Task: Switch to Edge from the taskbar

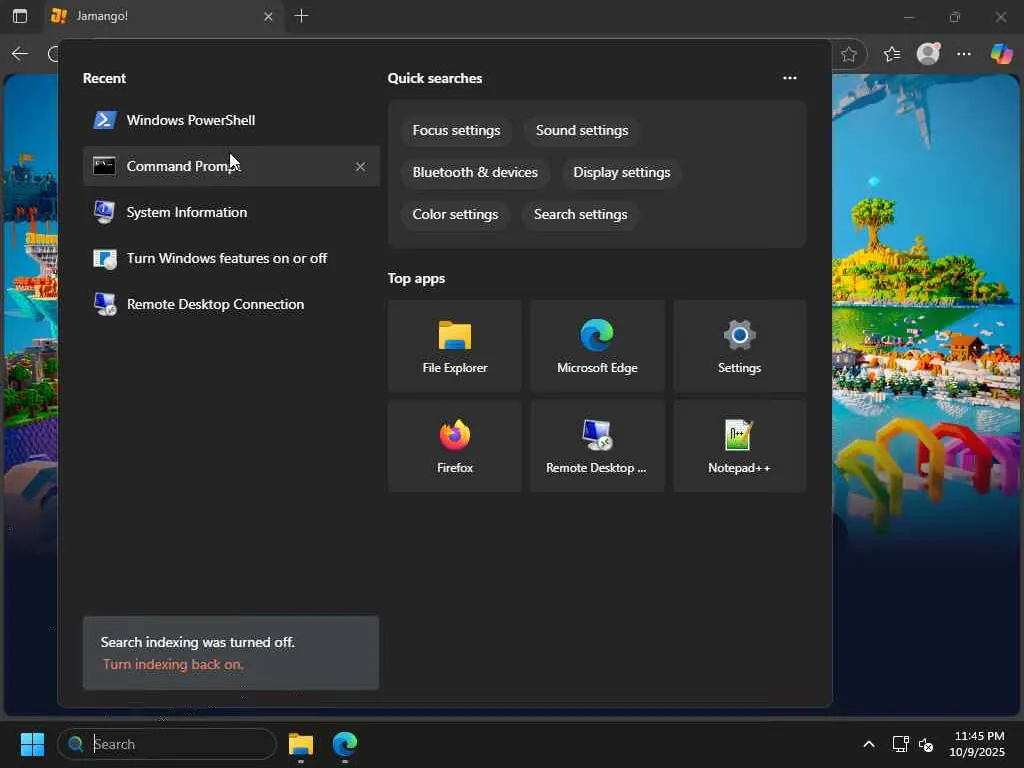Action: (345, 744)
